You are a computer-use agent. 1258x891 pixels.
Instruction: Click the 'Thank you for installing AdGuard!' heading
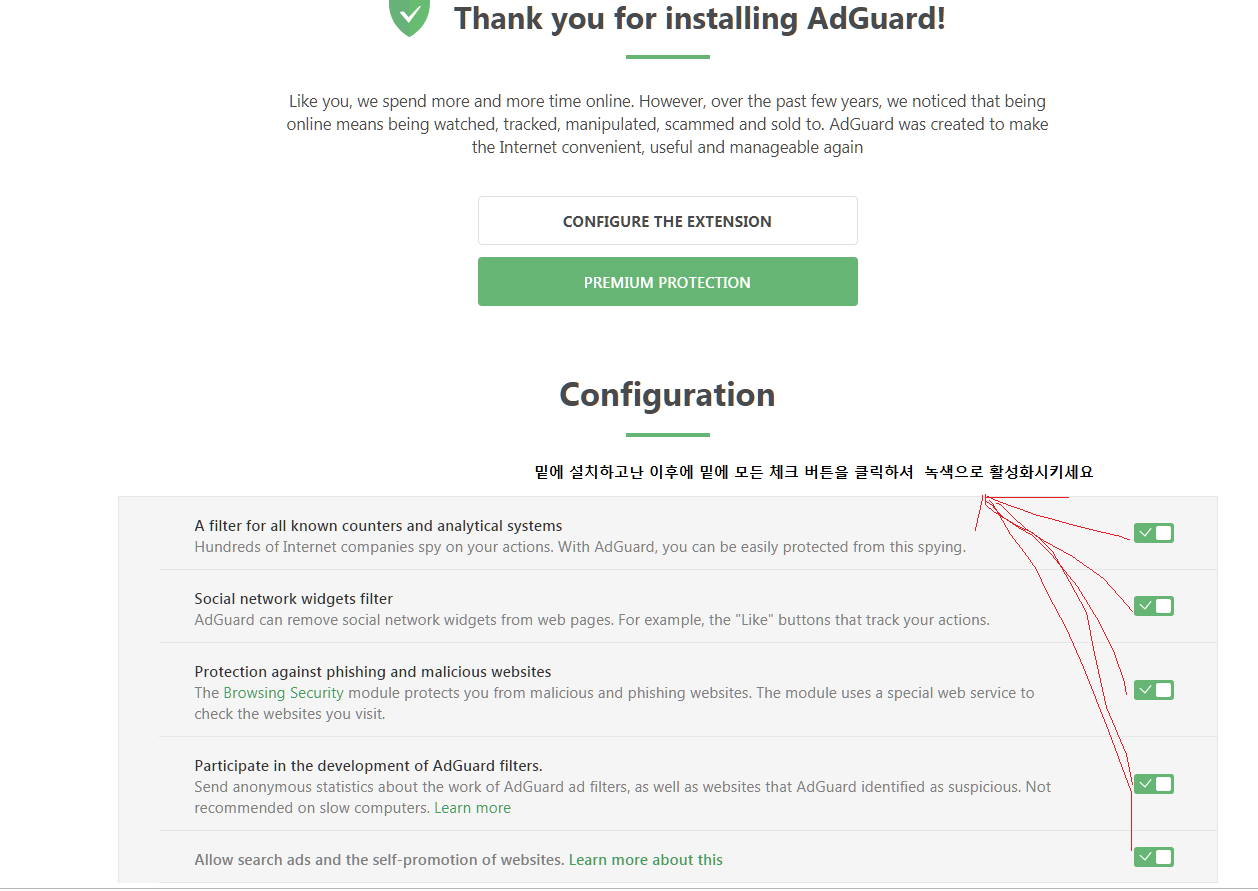tap(699, 18)
